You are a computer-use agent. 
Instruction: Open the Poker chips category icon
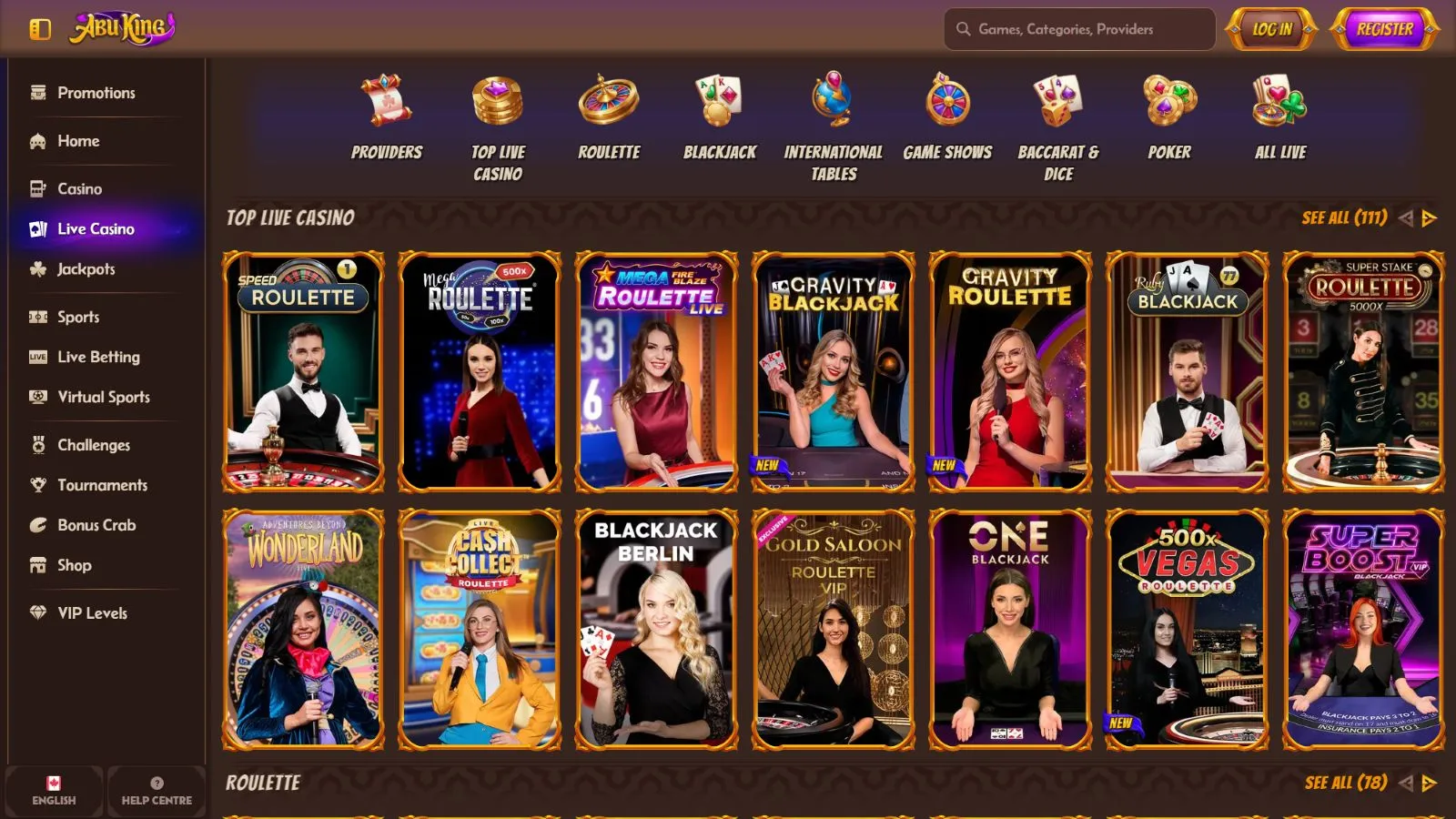[x=1169, y=100]
